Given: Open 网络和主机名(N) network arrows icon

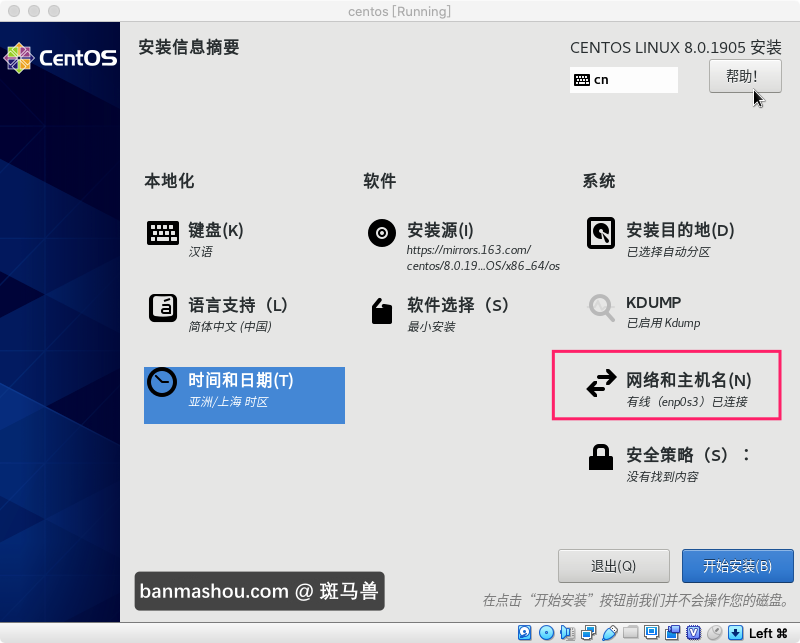Looking at the screenshot, I should tap(601, 383).
